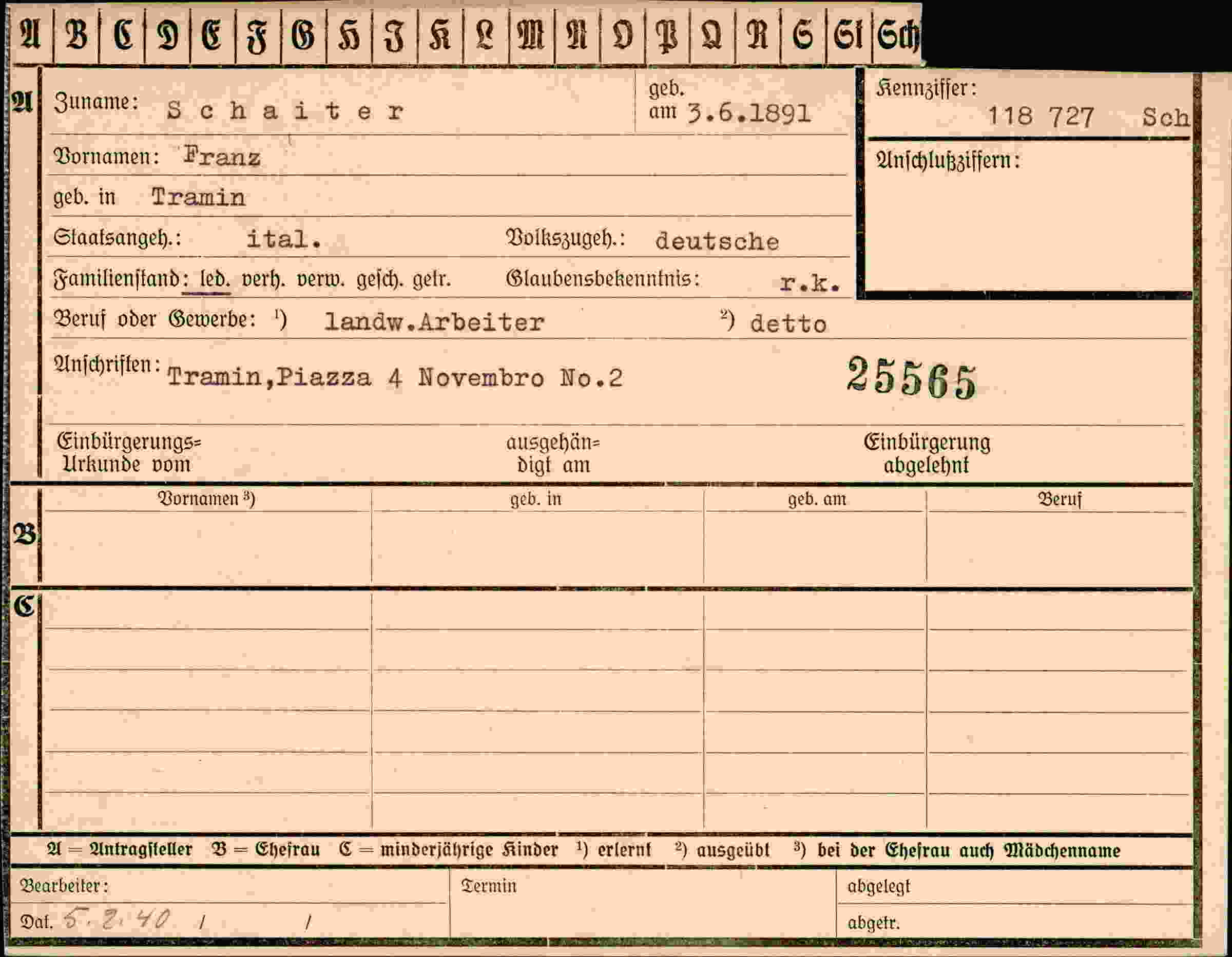Image resolution: width=1232 pixels, height=957 pixels.
Task: Click the 'gesch.' marital status option
Action: [380, 279]
